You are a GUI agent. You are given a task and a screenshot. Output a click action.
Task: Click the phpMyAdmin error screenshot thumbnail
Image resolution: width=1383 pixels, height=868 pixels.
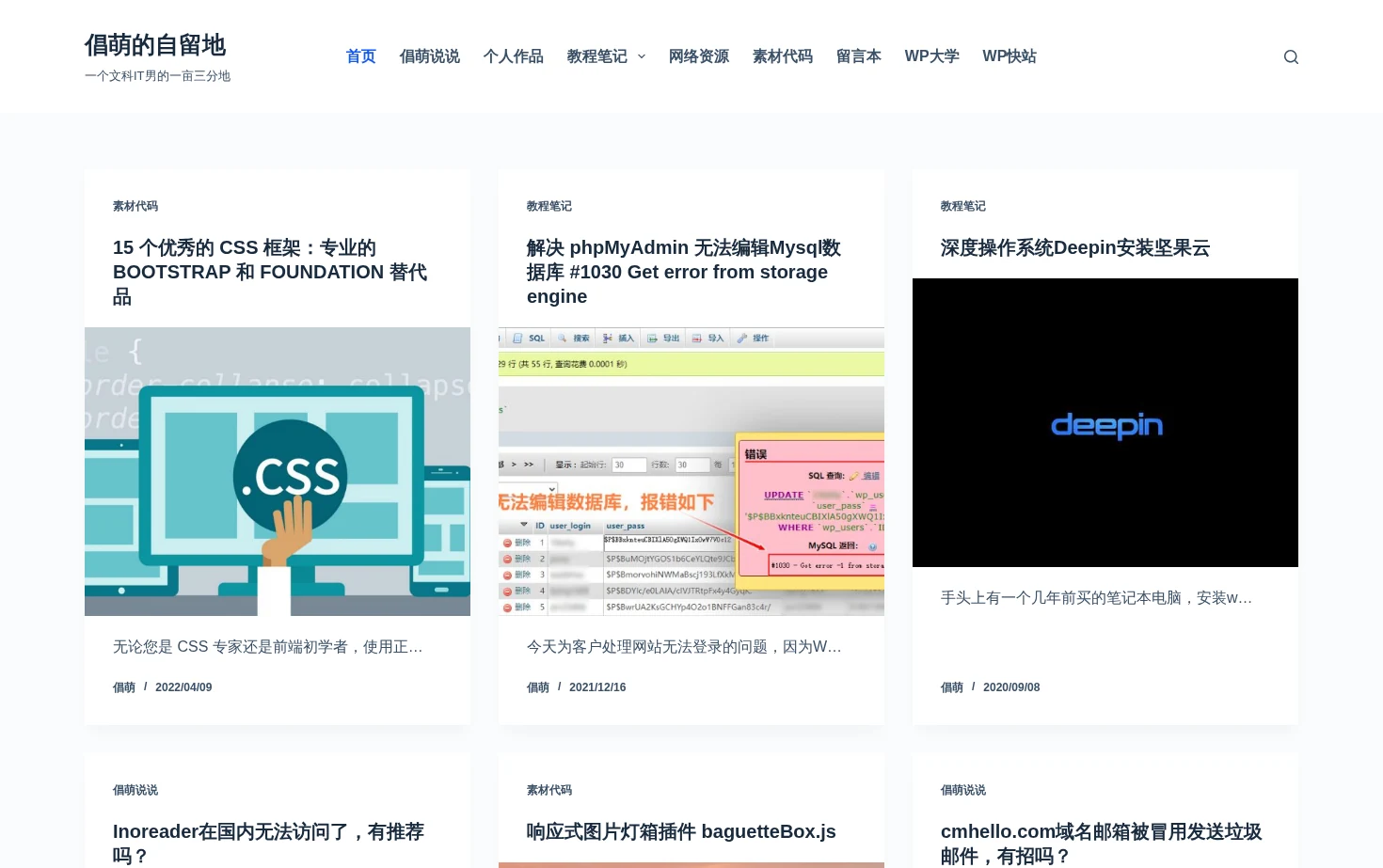691,471
